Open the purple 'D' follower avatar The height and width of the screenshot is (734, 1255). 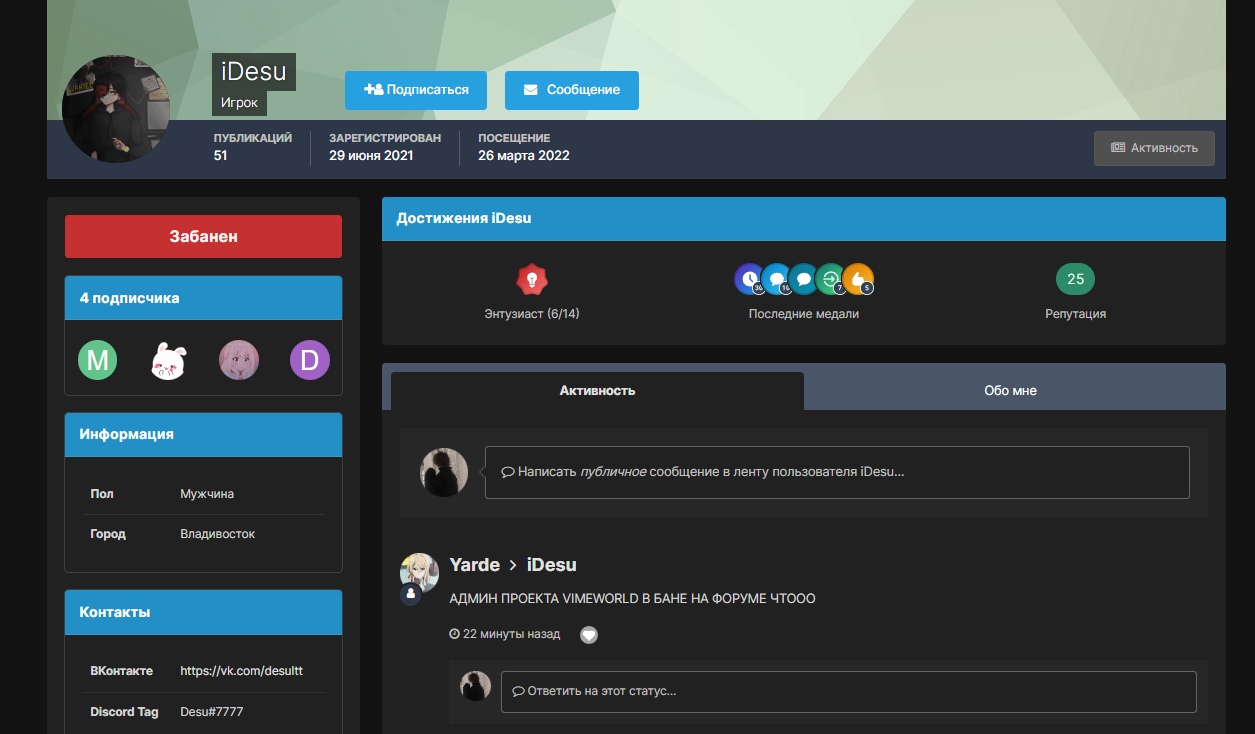[309, 360]
